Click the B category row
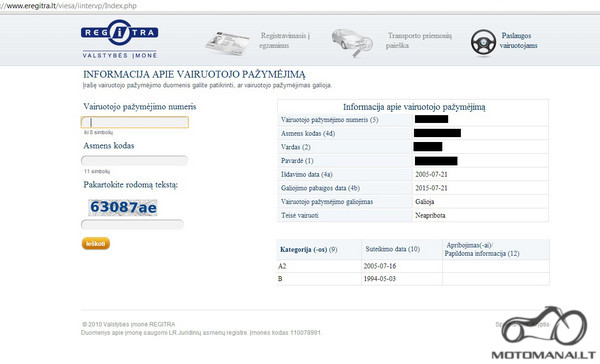The height and width of the screenshot is (364, 600). tap(413, 279)
